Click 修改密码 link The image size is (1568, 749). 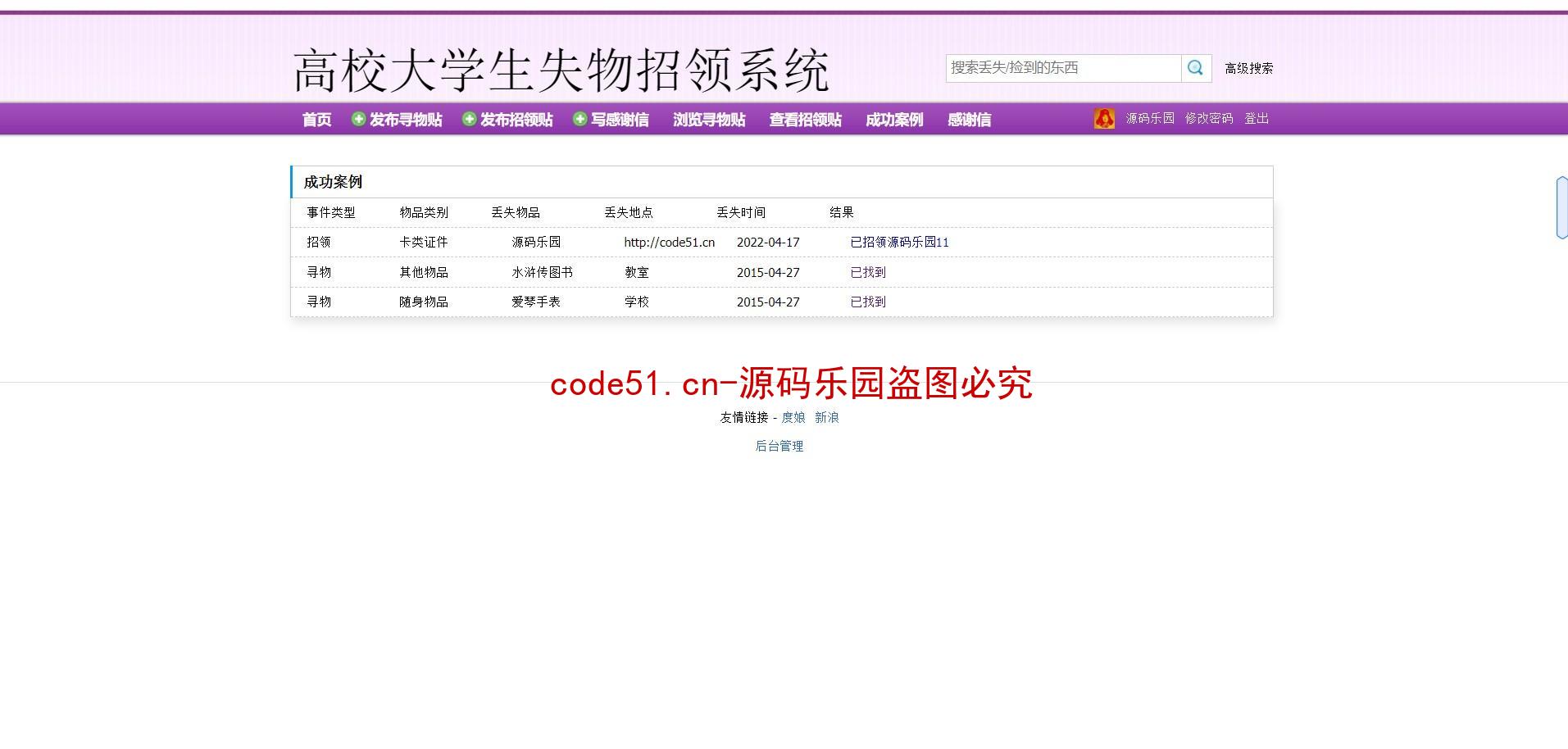1209,118
